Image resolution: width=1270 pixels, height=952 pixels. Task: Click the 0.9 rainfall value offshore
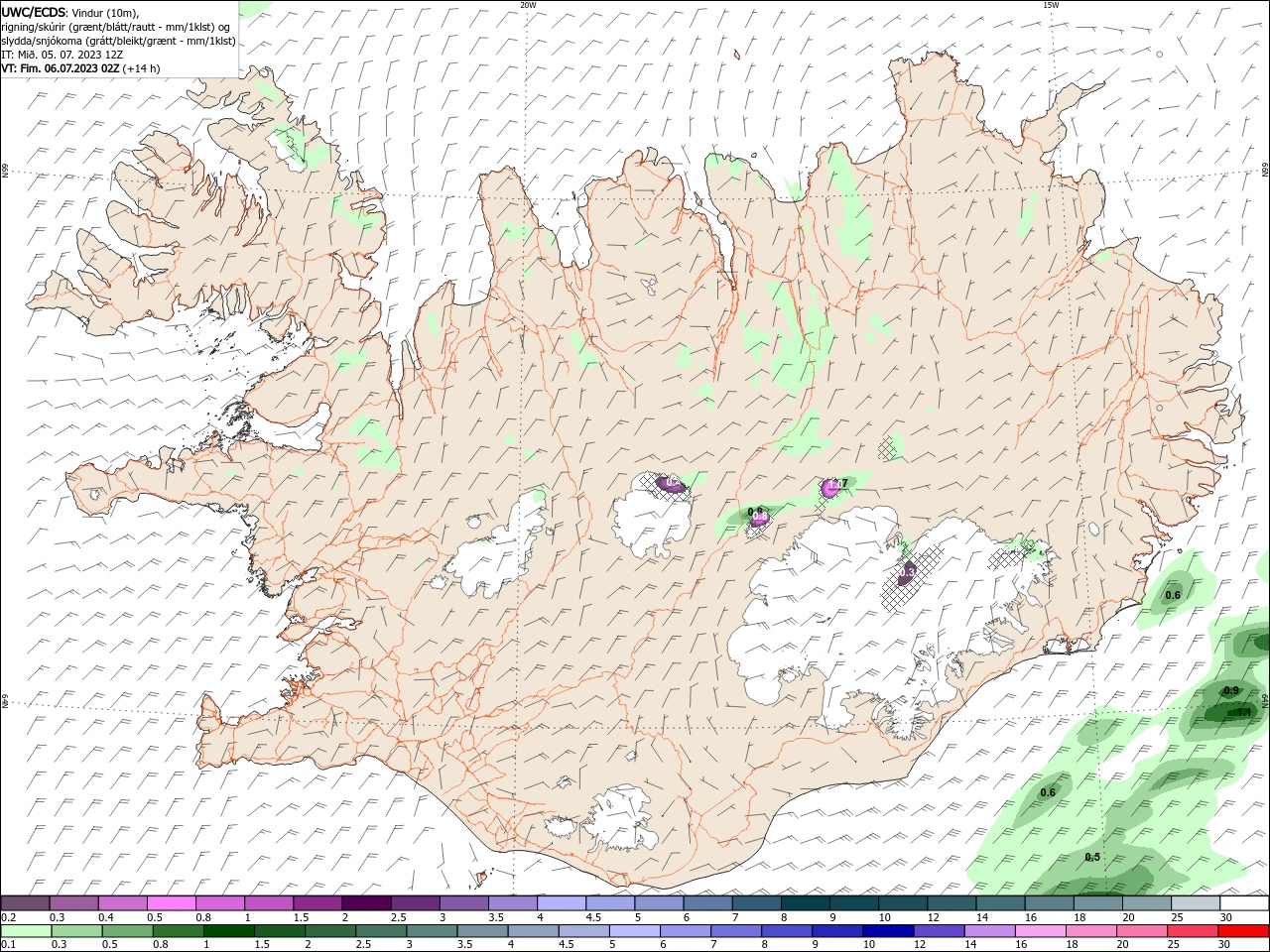click(1231, 690)
